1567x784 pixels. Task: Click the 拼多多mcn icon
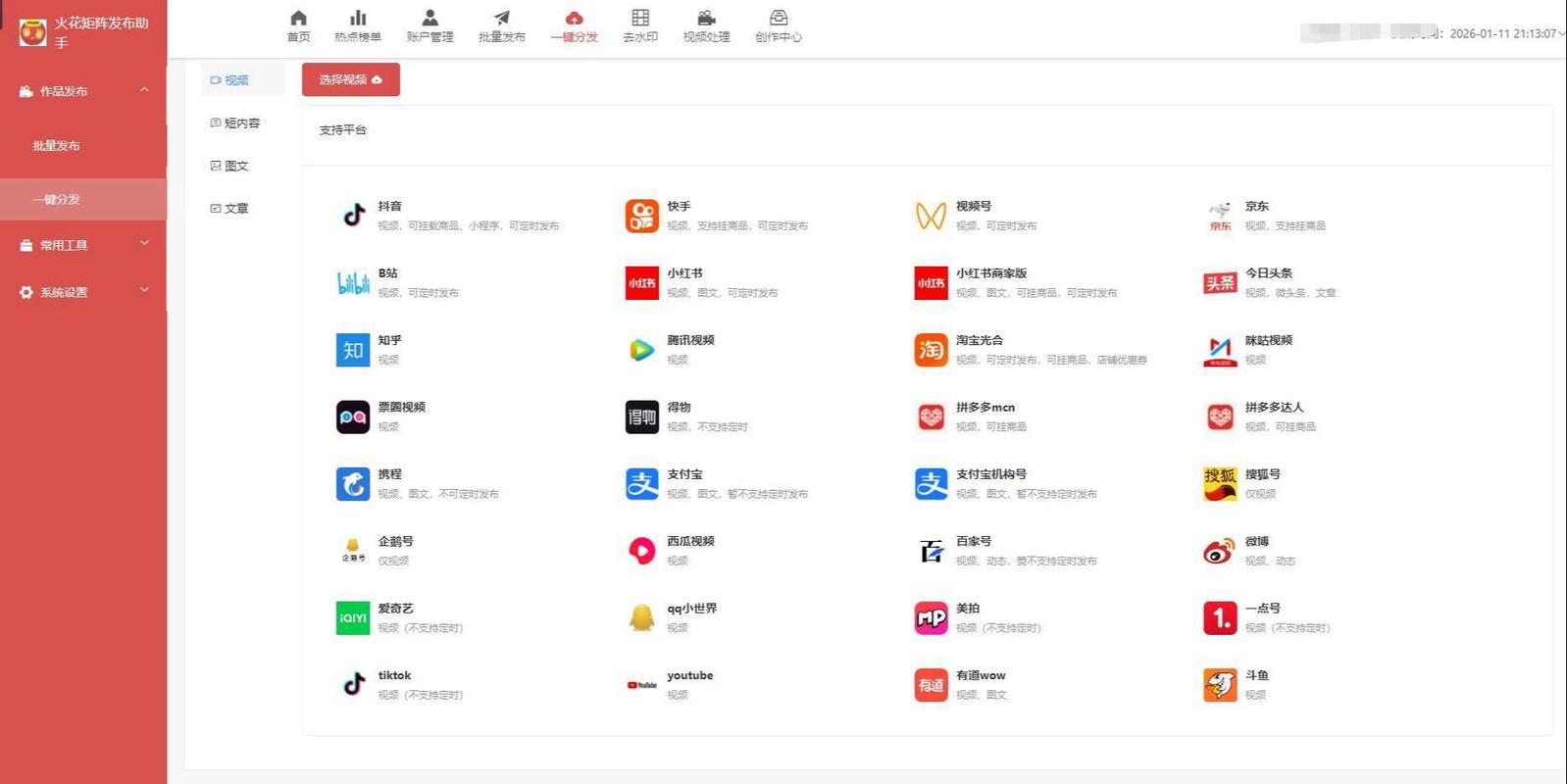[x=931, y=417]
